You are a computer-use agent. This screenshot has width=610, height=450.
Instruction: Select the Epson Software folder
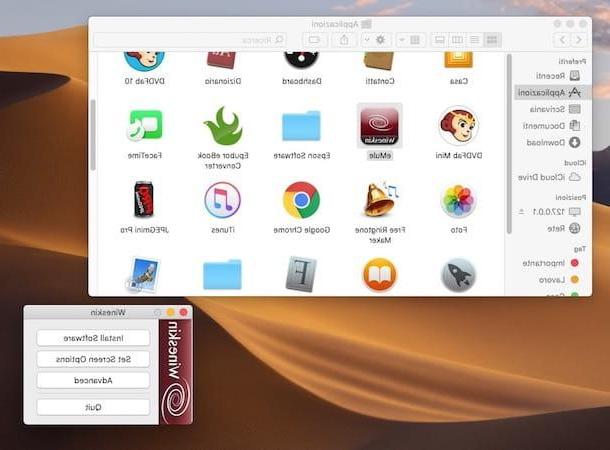(x=301, y=126)
